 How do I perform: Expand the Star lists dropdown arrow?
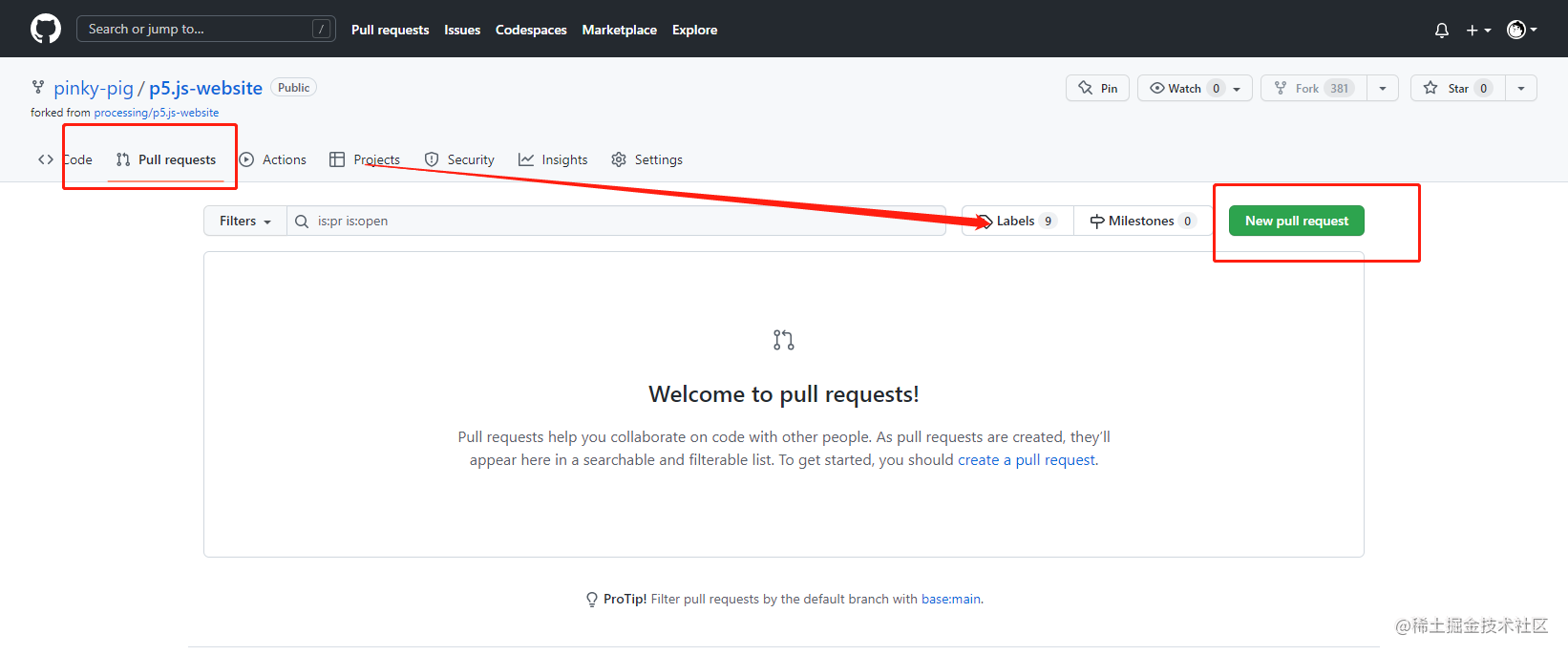(x=1521, y=88)
